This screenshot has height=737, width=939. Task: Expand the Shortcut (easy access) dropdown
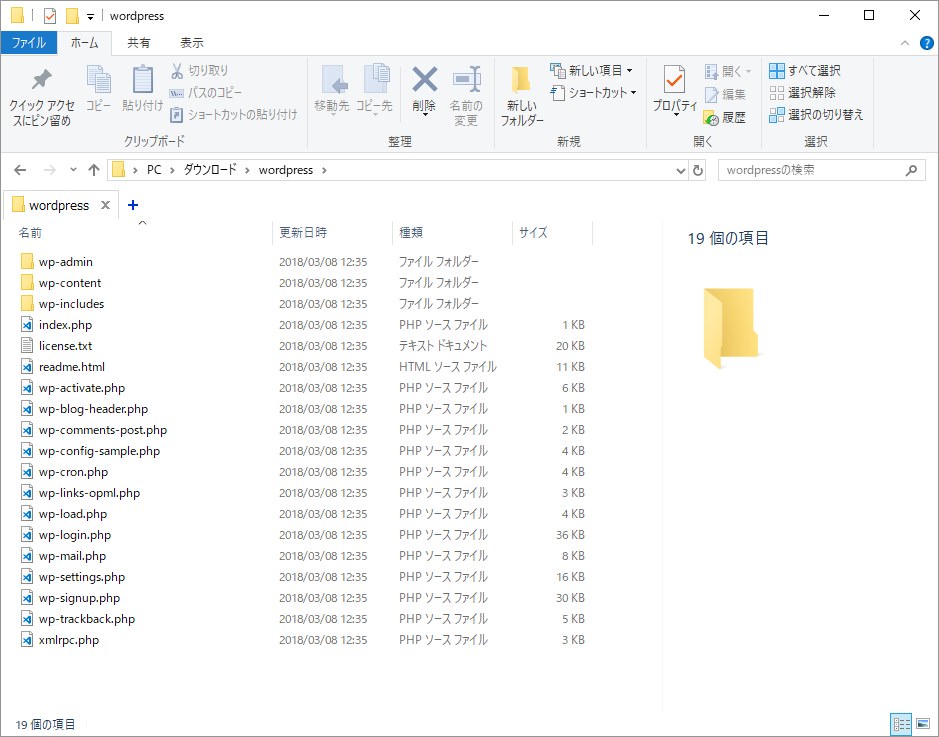(633, 93)
